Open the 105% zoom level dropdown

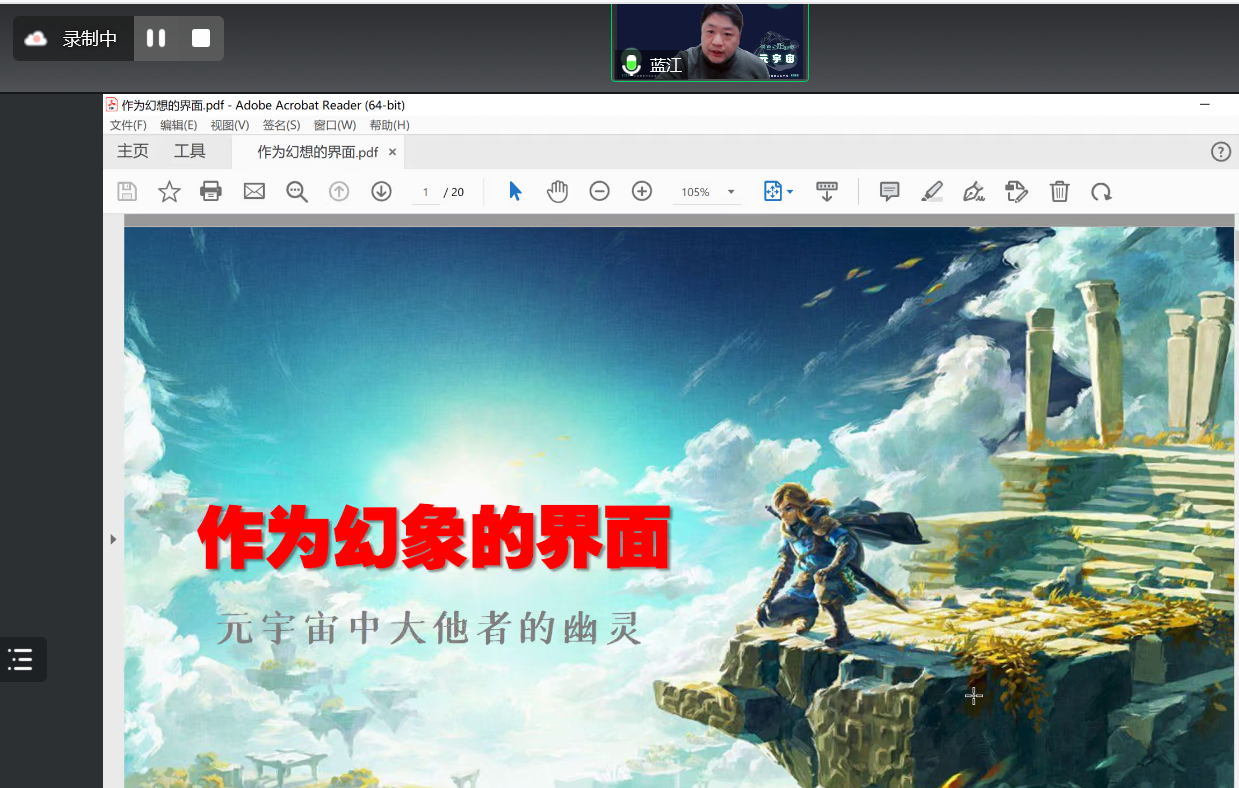[731, 192]
